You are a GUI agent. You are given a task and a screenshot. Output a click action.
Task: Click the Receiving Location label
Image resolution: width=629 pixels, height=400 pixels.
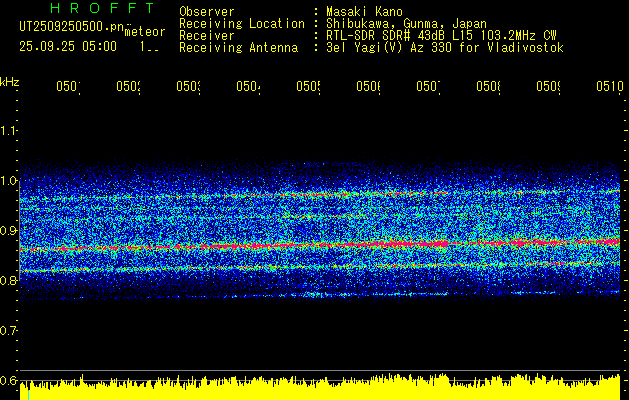click(242, 24)
